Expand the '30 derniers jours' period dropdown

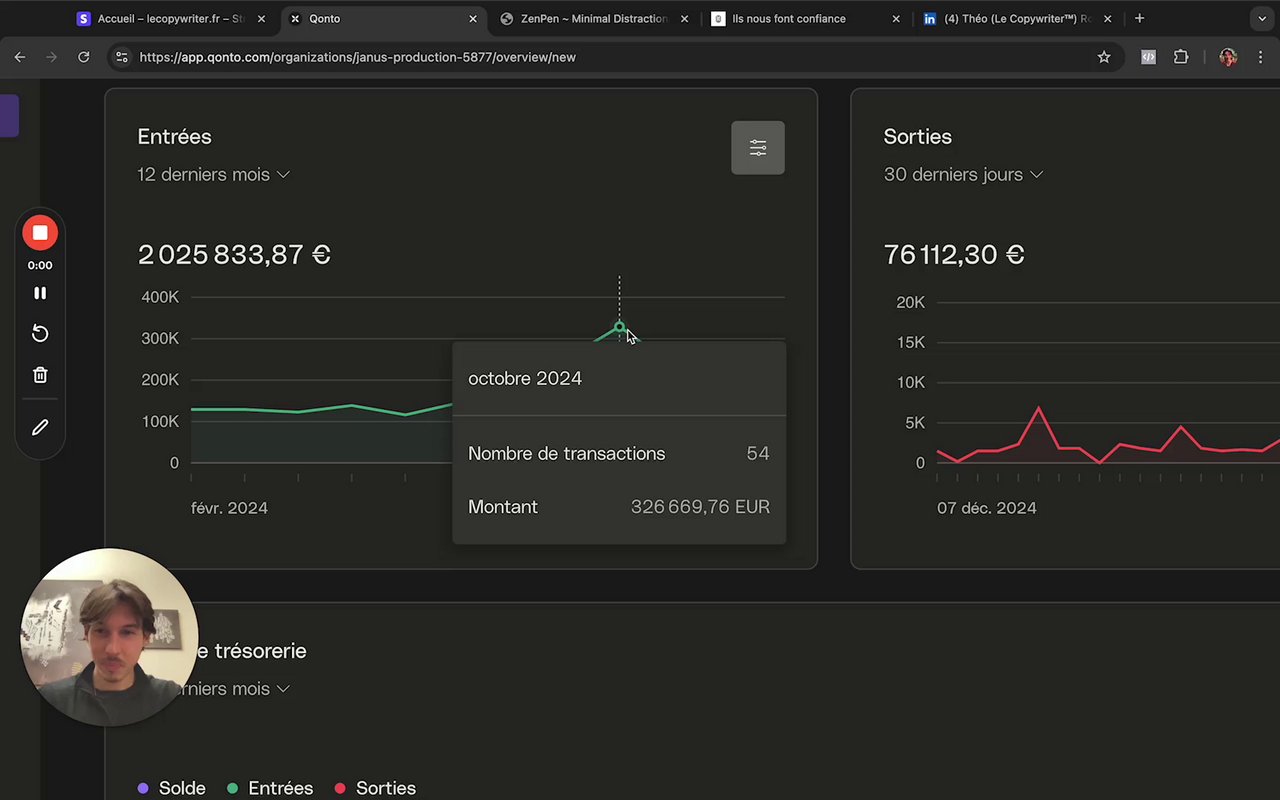[963, 174]
